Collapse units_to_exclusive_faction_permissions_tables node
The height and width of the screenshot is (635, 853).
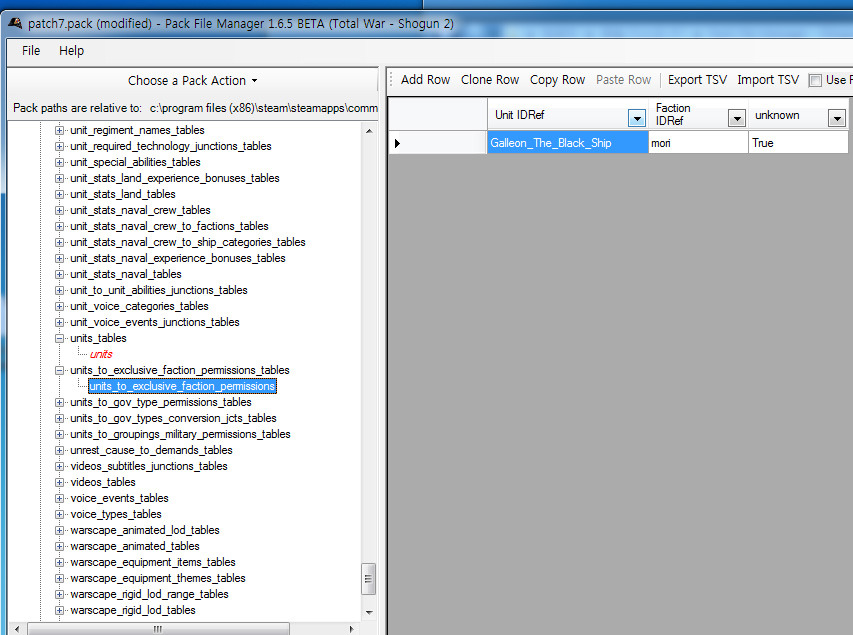click(60, 371)
